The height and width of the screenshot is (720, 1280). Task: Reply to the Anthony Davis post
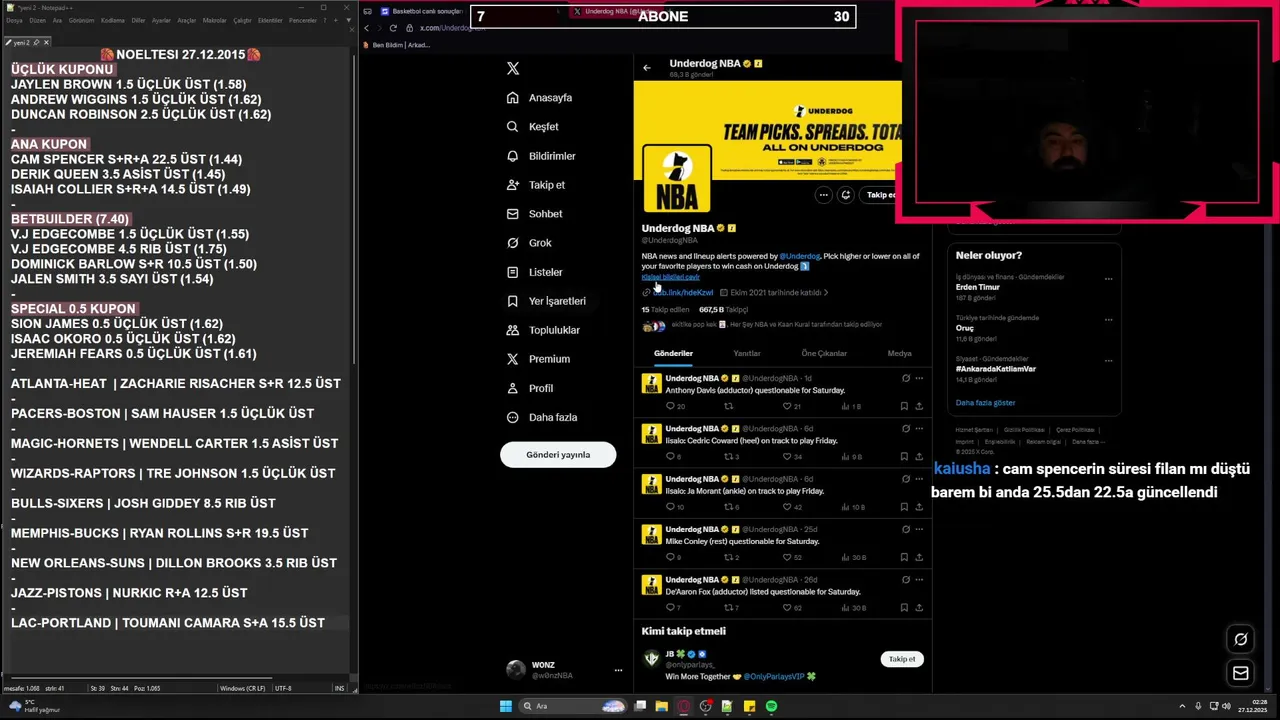675,407
